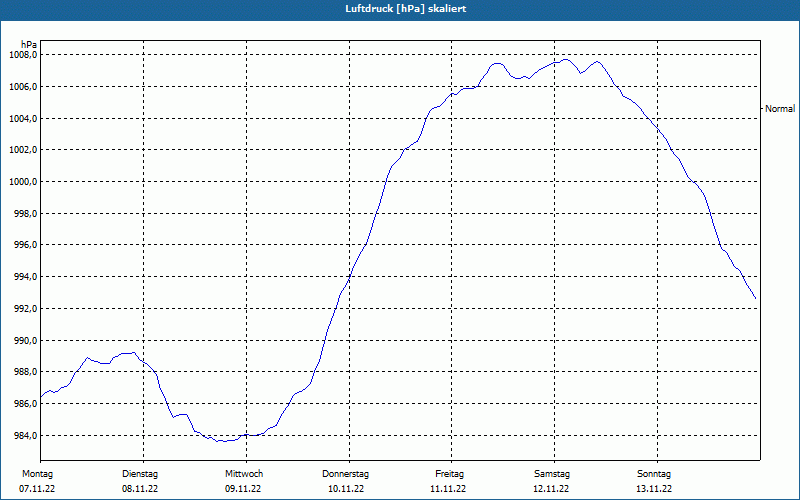Click the 1006,0 y-axis value
Screen dimensions: 800x500
click(x=23, y=87)
